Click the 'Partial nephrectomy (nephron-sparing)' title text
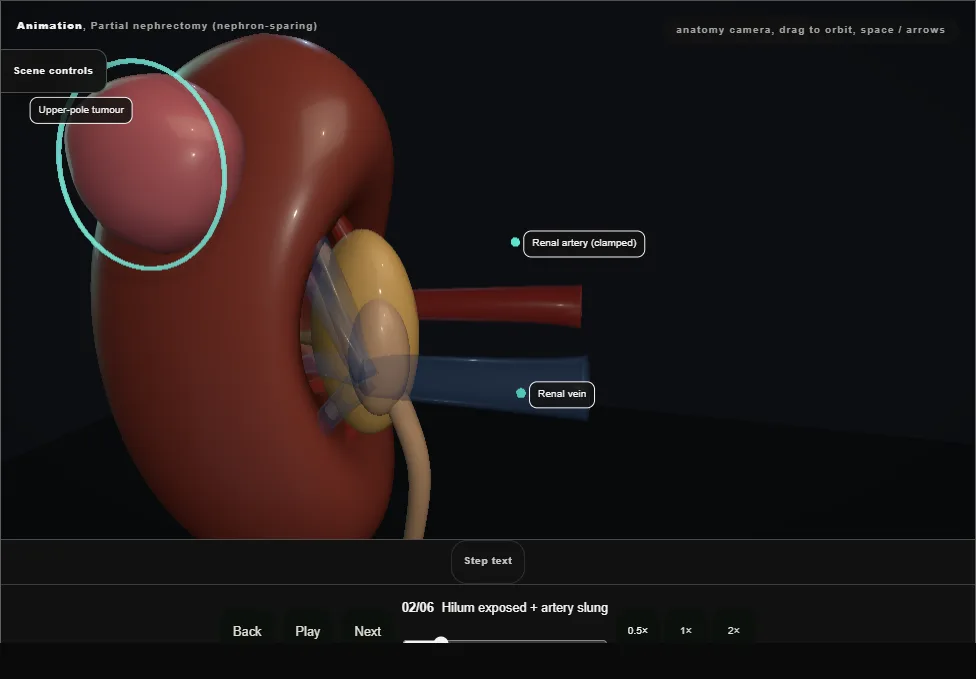This screenshot has width=976, height=679. click(x=204, y=26)
